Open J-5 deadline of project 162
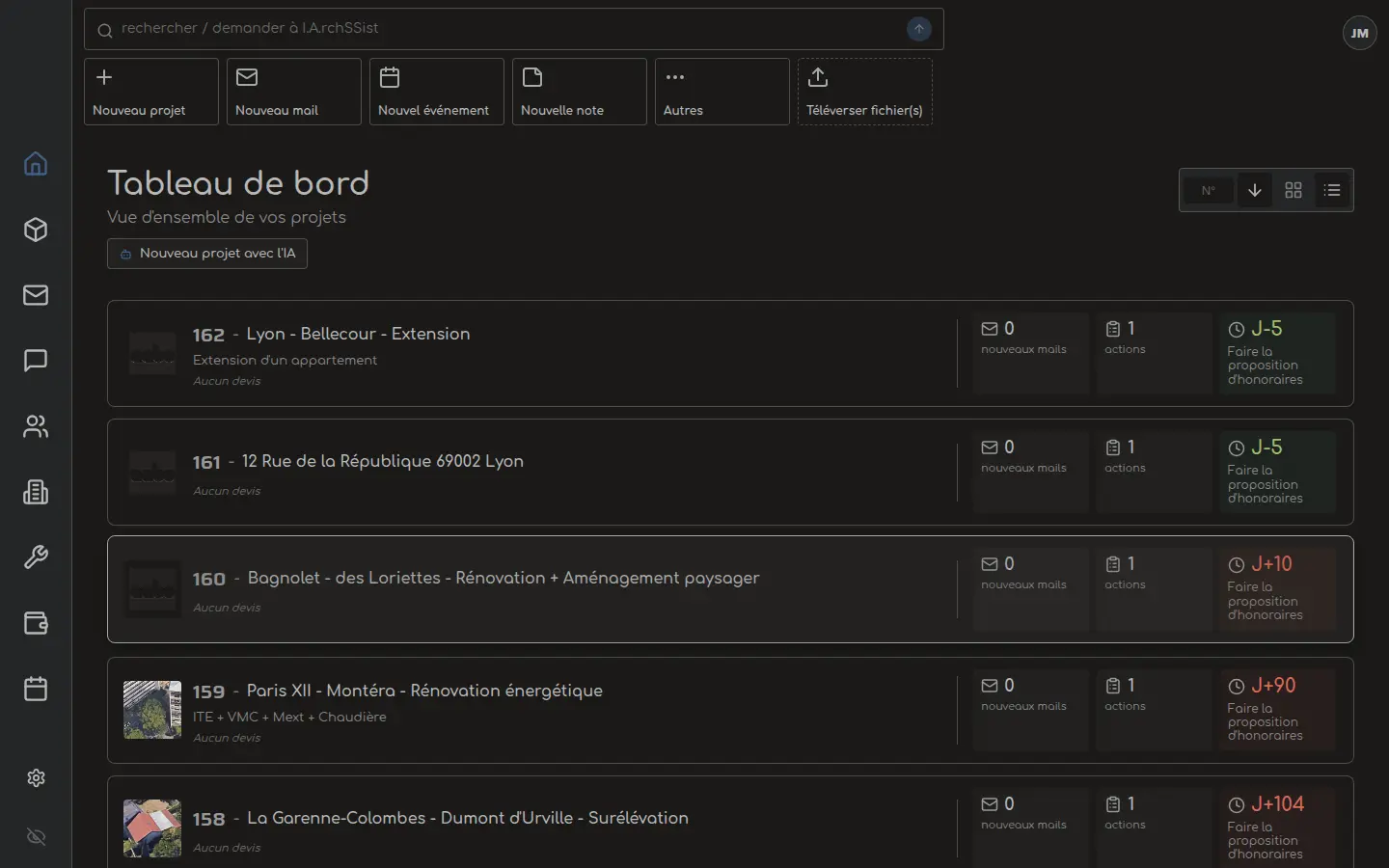The height and width of the screenshot is (868, 1389). (x=1277, y=353)
